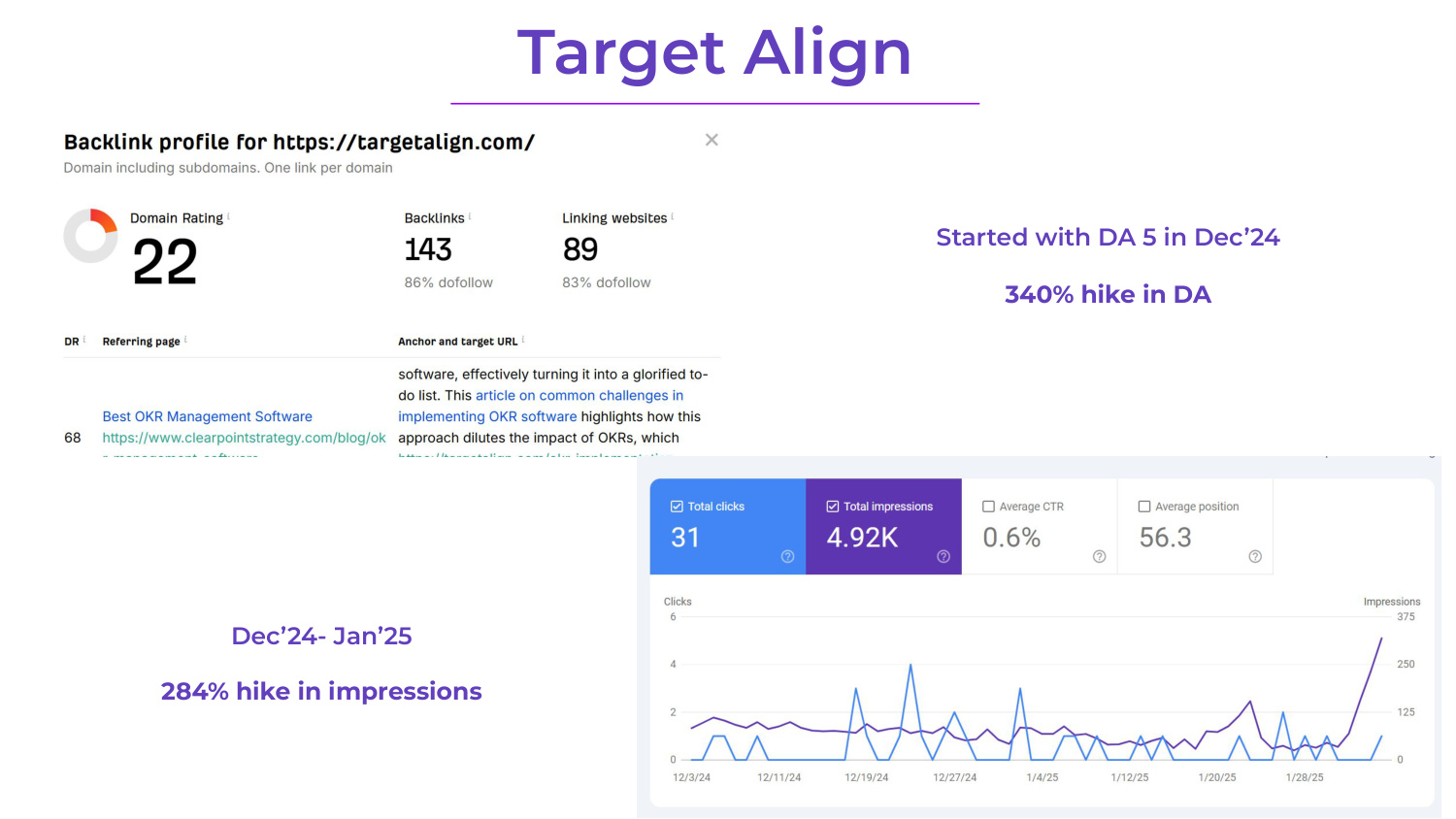Viewport: 1456px width, 819px height.
Task: Click the Domain Rating donut gauge
Action: click(x=90, y=234)
